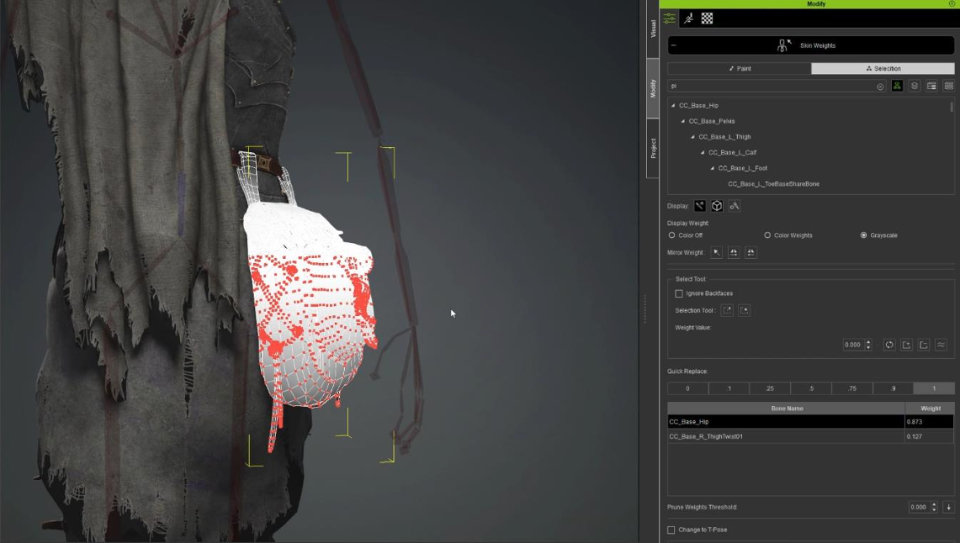Image resolution: width=960 pixels, height=543 pixels.
Task: Click the Weight Value stepper field
Action: pos(853,345)
